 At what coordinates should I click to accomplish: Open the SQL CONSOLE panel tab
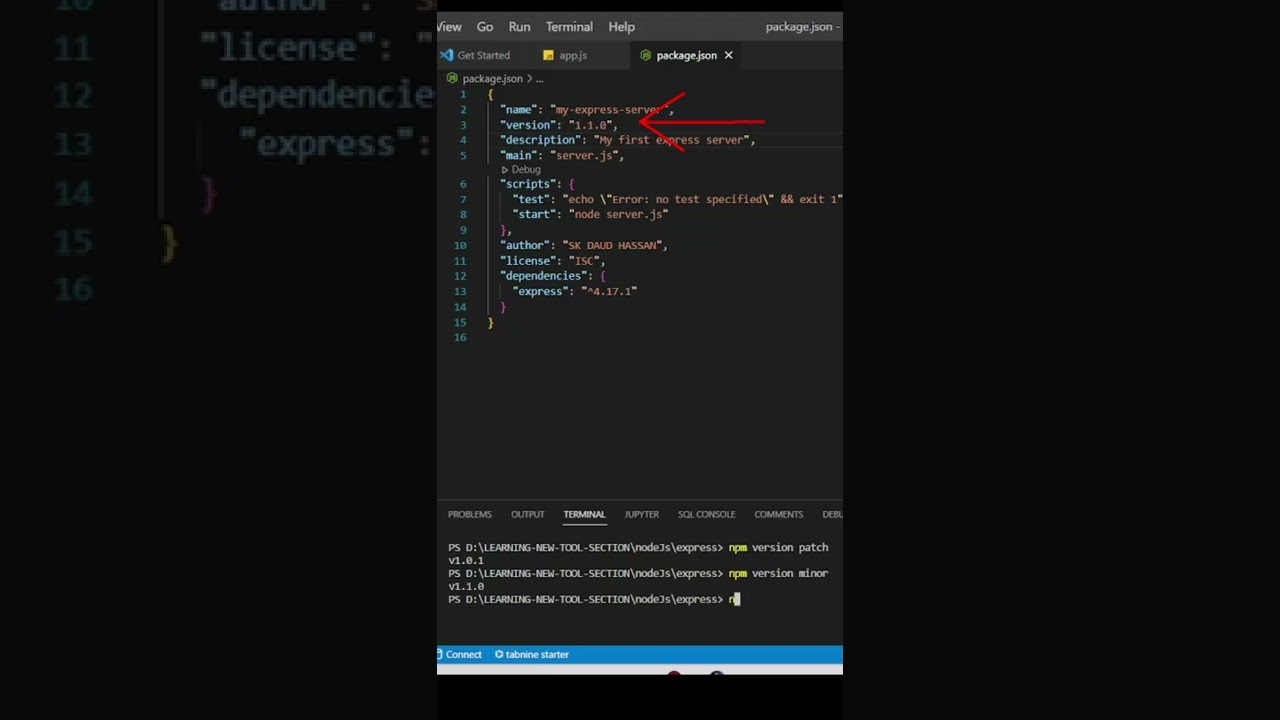click(x=707, y=514)
